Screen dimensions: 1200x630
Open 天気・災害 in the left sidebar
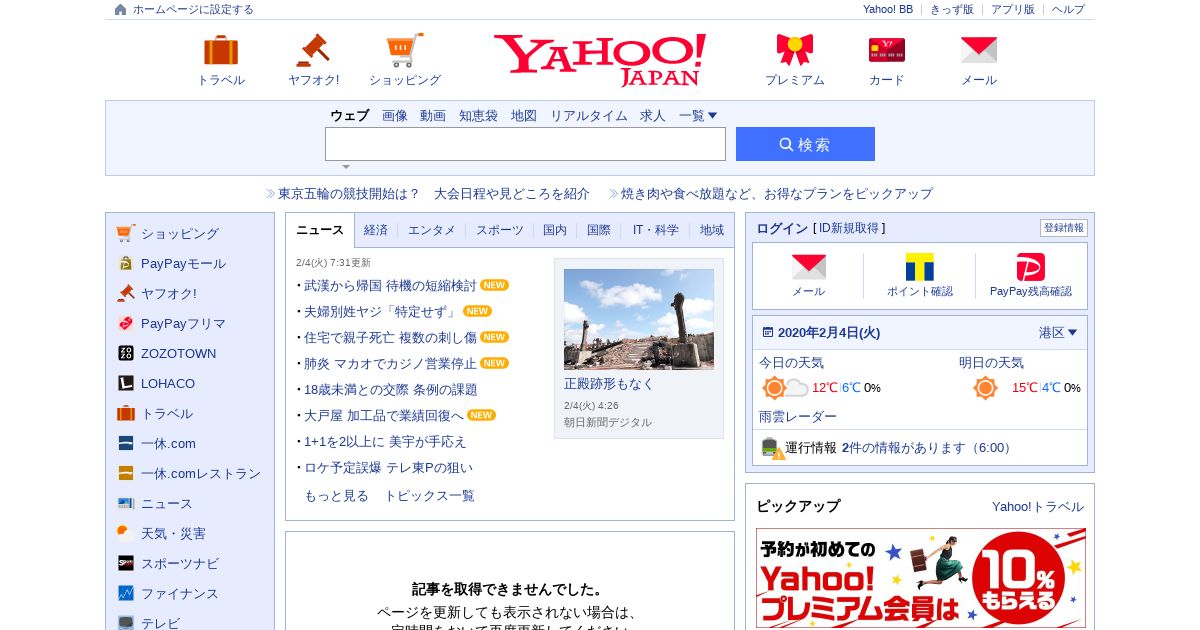point(173,533)
